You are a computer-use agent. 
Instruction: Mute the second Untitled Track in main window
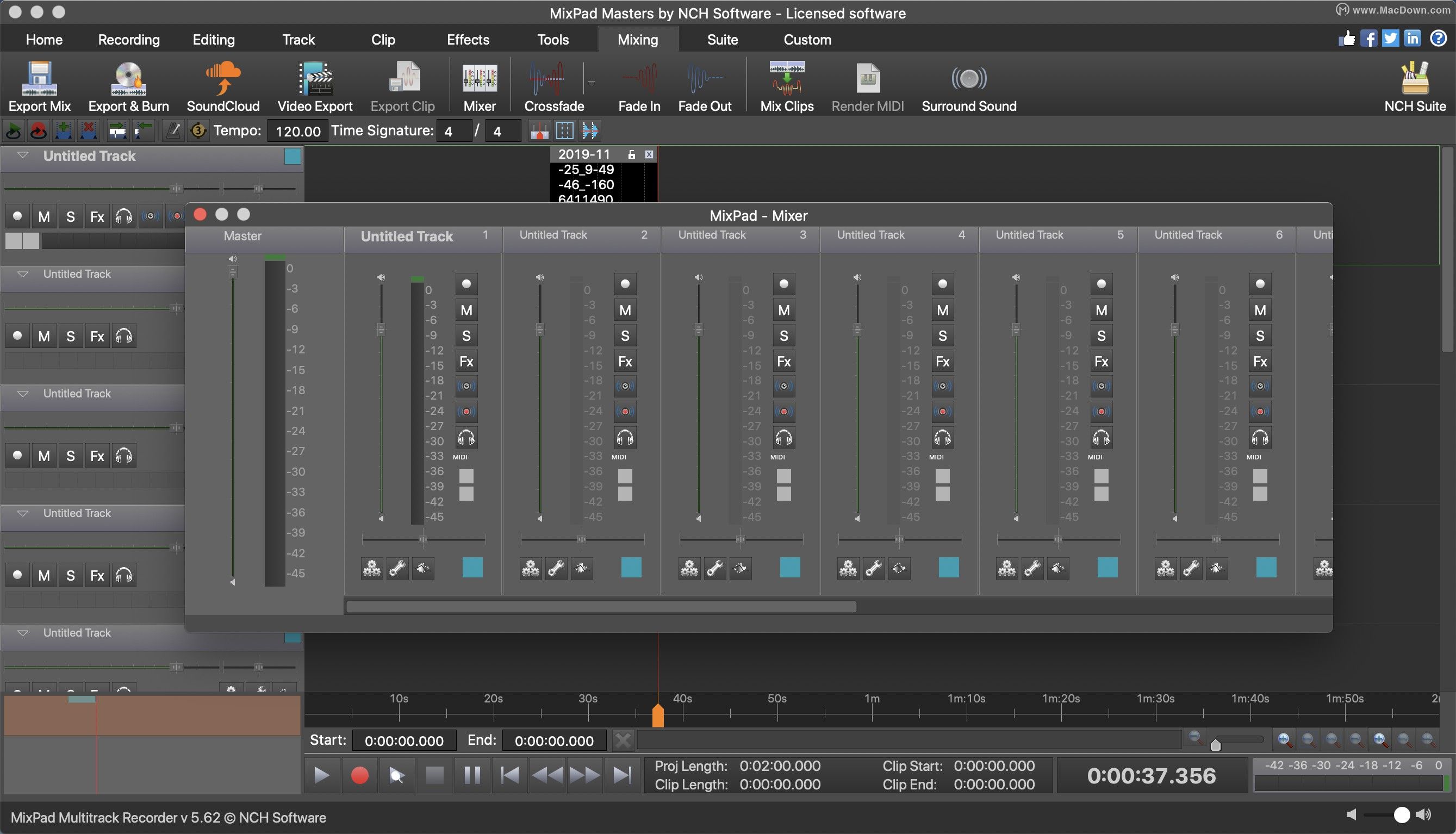[x=43, y=336]
